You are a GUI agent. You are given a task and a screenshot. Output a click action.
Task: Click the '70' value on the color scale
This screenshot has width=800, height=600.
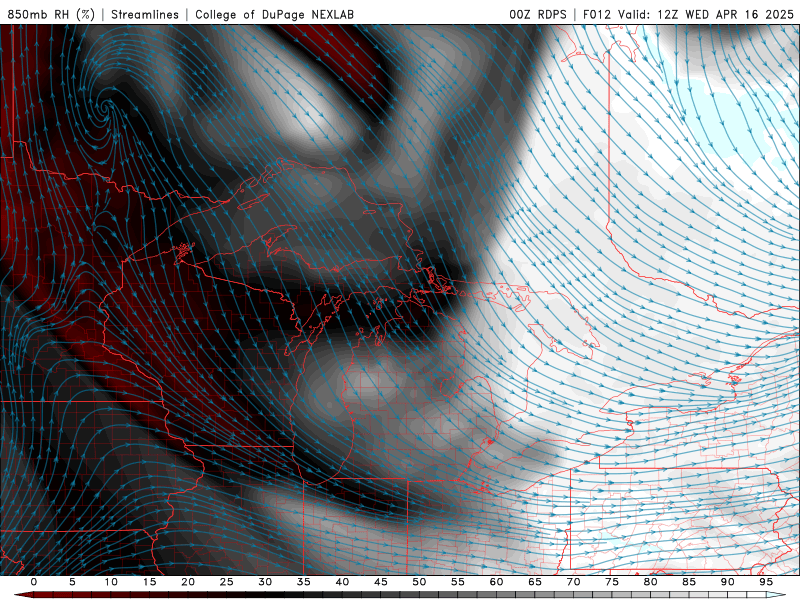pos(573,582)
